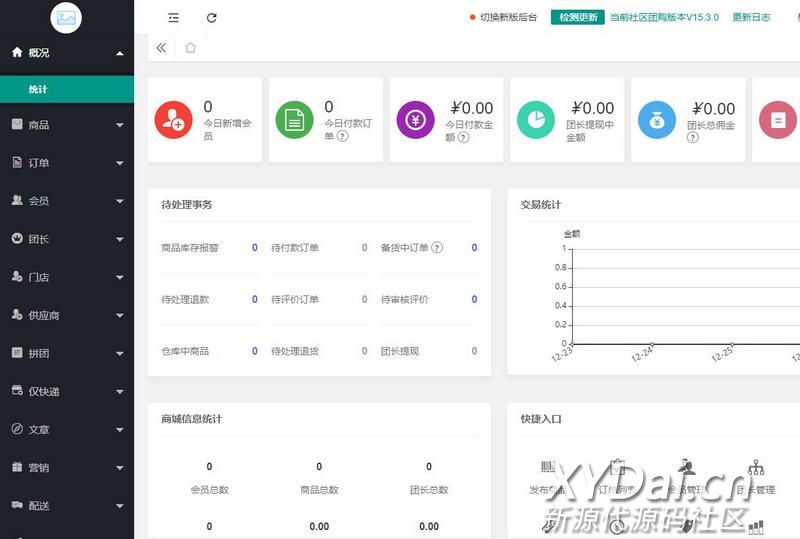Expand the 门店 menu arrow
800x539 pixels.
click(x=120, y=278)
